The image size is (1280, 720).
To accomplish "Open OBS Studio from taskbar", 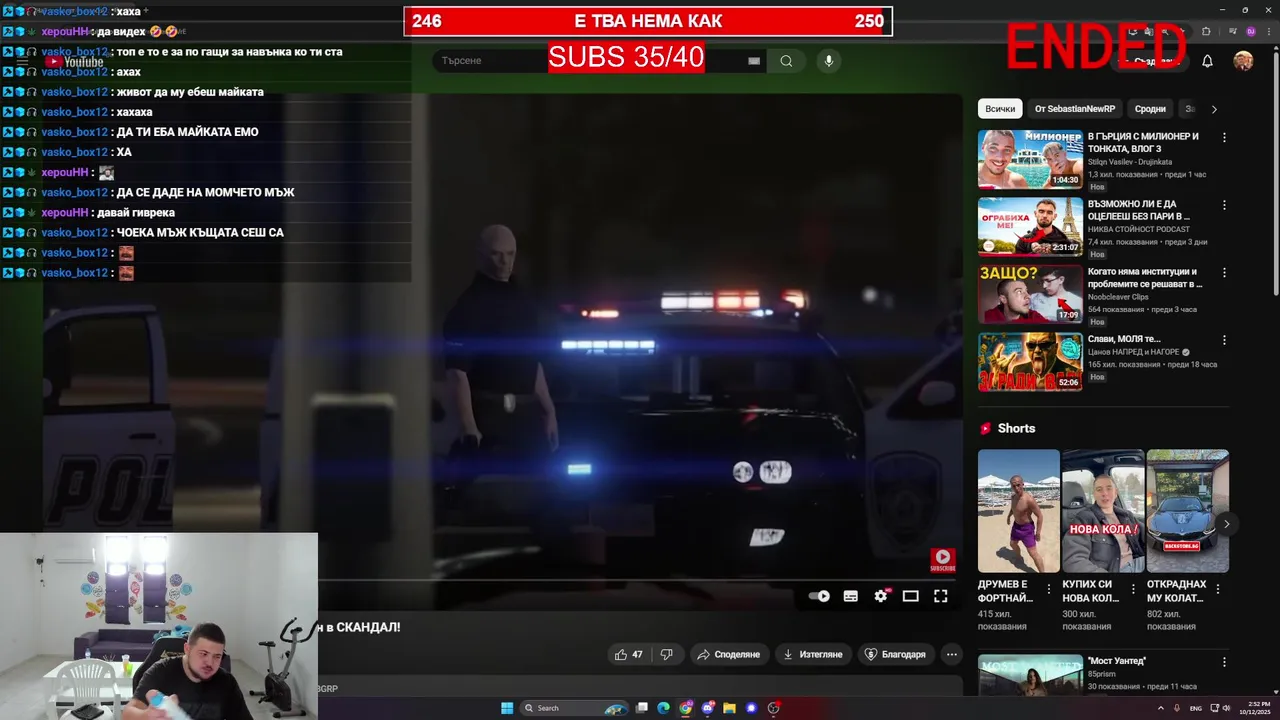I will point(773,708).
